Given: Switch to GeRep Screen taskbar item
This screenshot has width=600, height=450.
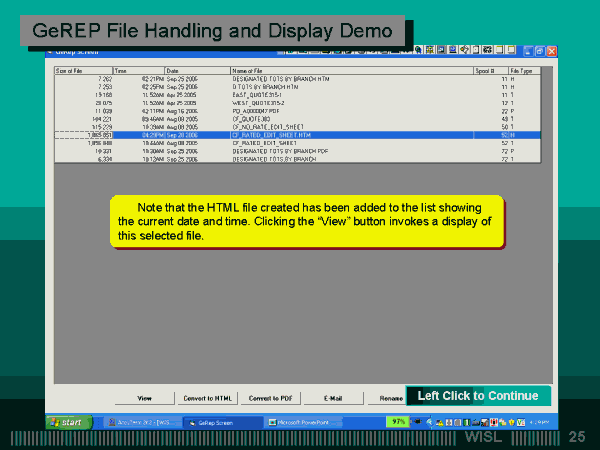Looking at the screenshot, I should click(212, 423).
